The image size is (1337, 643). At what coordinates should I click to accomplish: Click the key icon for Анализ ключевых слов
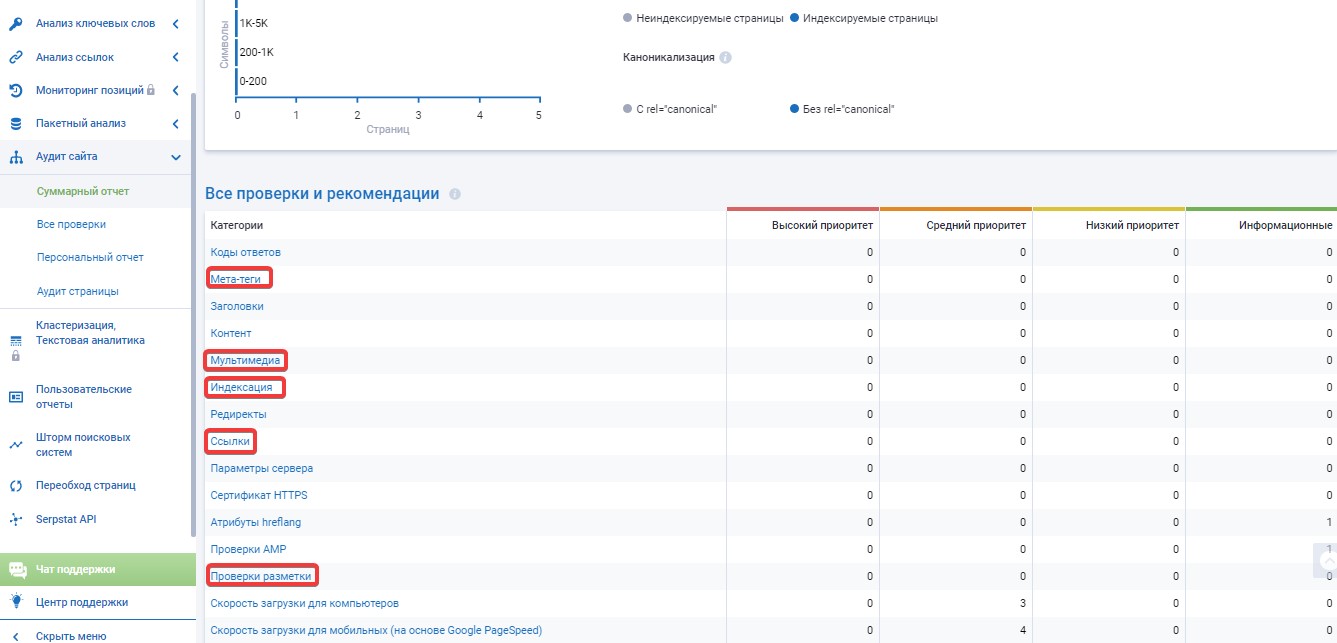coord(16,23)
